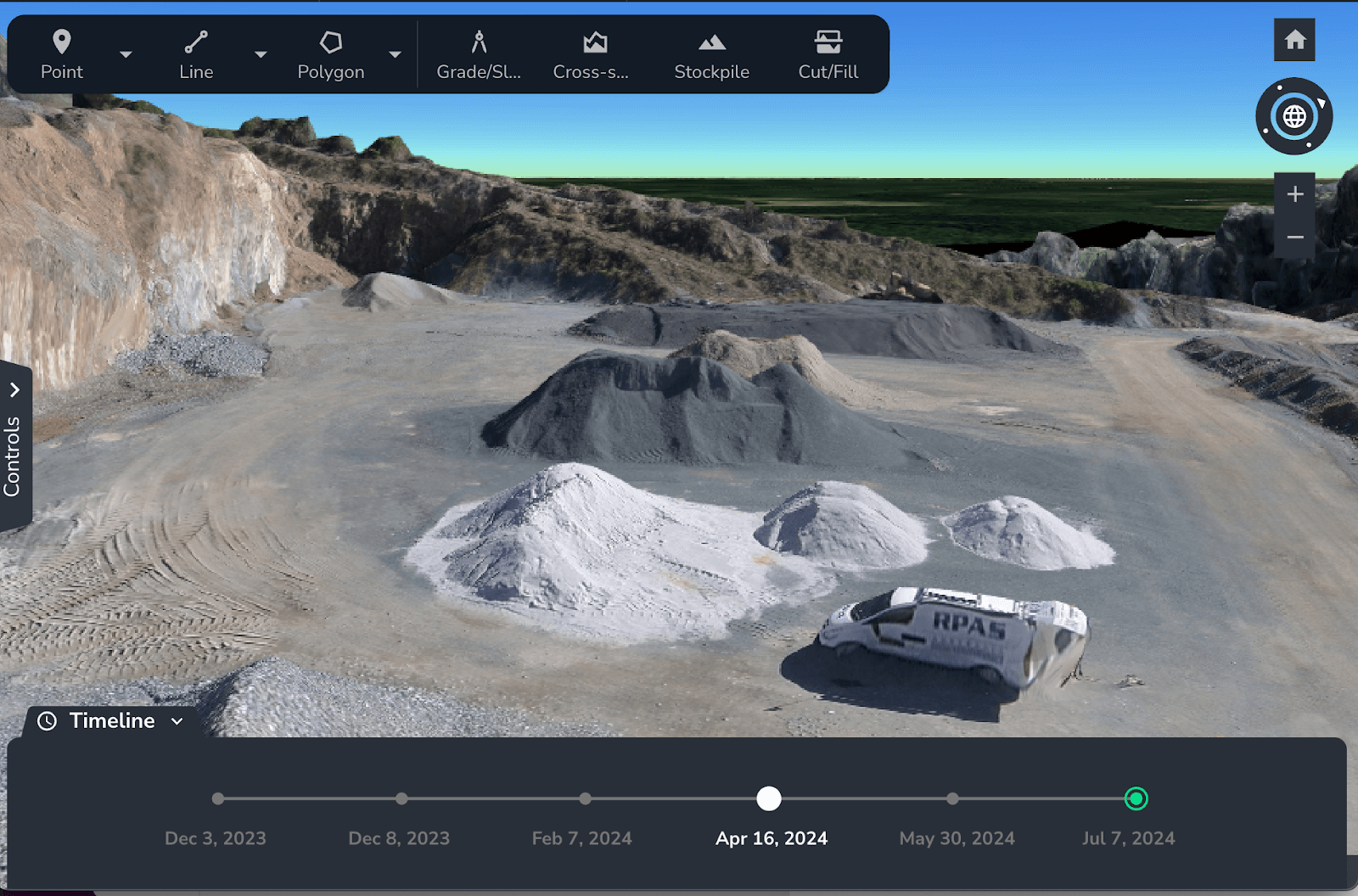
Task: Reset view with the home button
Action: pyautogui.click(x=1294, y=40)
